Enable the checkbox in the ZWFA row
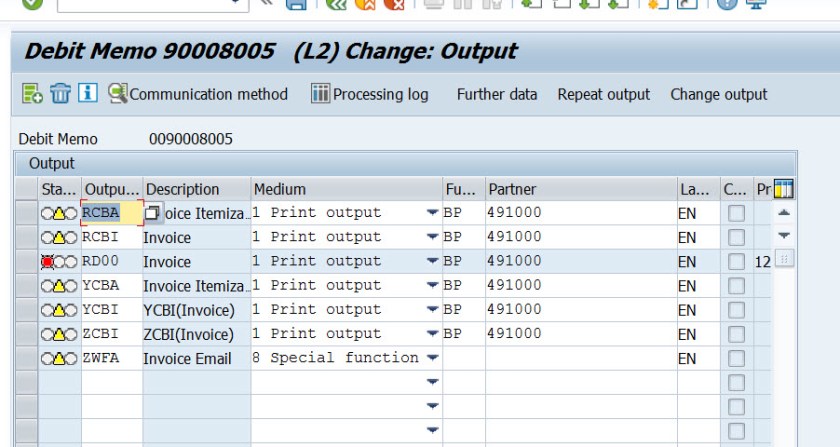 pyautogui.click(x=736, y=358)
